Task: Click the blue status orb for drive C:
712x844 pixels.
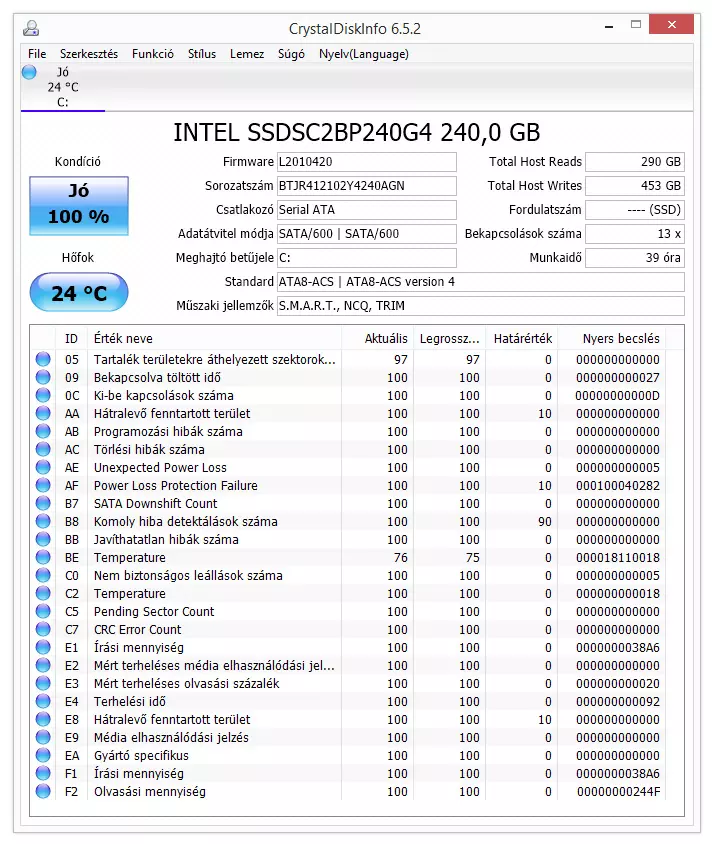Action: coord(30,72)
